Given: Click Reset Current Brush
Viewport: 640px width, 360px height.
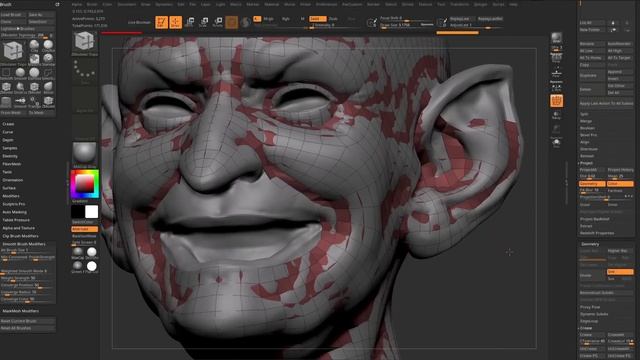Looking at the screenshot, I should (x=28, y=321).
